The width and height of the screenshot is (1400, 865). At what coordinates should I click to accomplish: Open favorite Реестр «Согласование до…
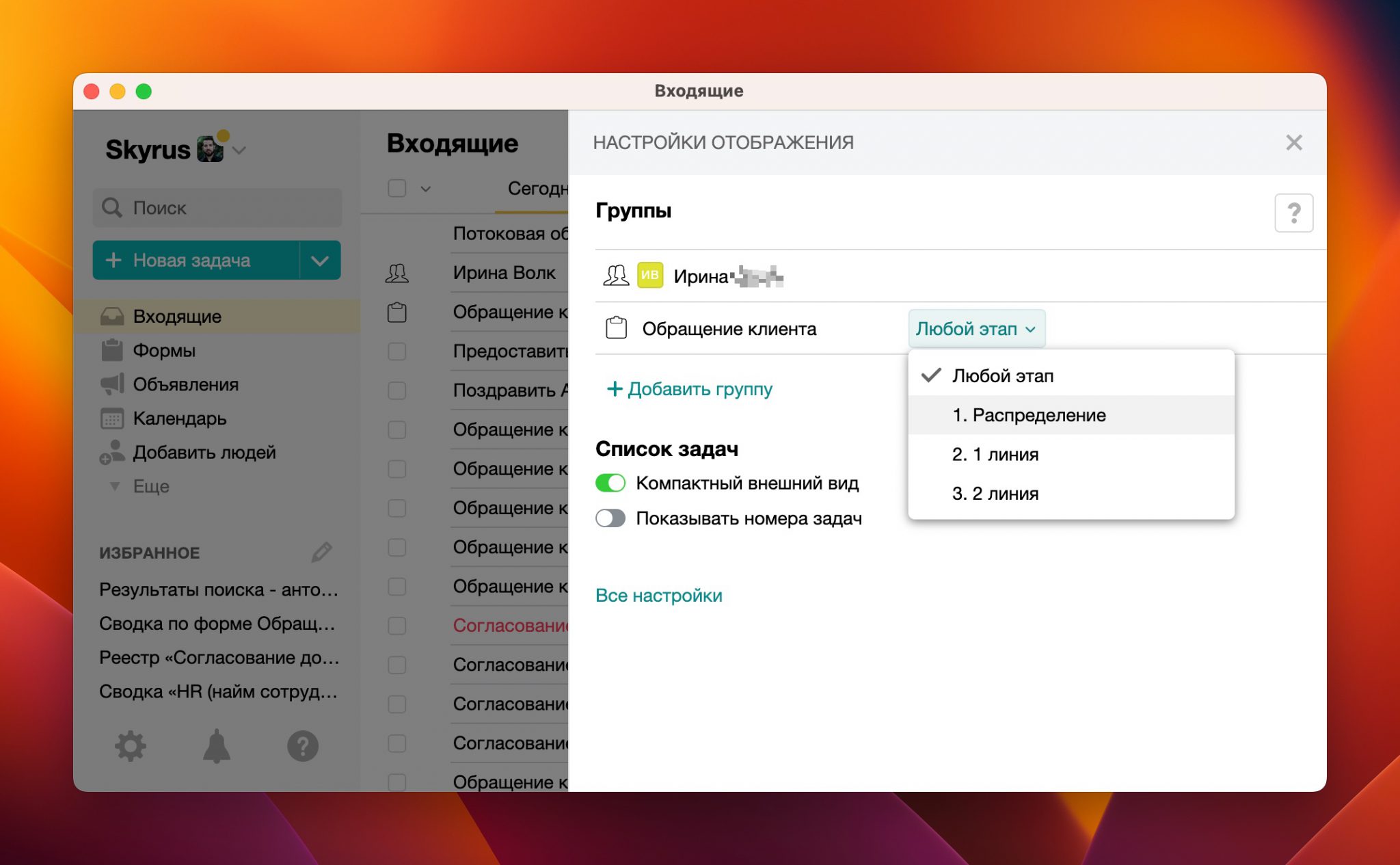(x=219, y=657)
